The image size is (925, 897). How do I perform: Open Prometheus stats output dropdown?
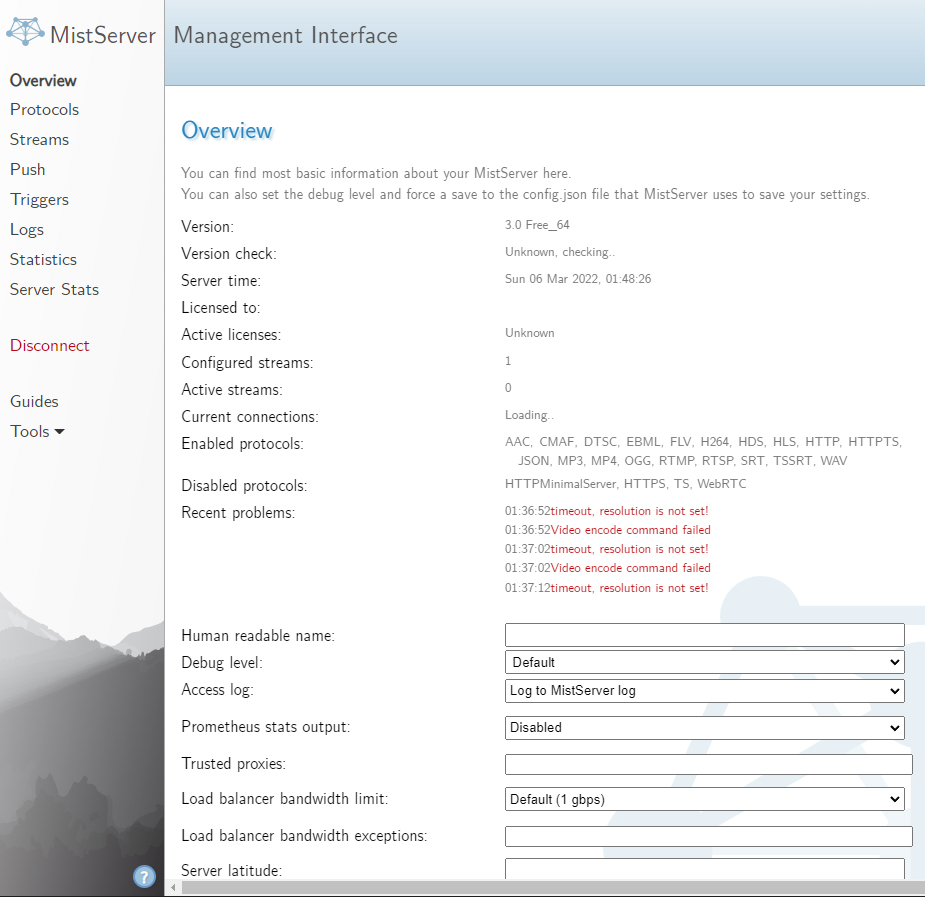pyautogui.click(x=704, y=728)
